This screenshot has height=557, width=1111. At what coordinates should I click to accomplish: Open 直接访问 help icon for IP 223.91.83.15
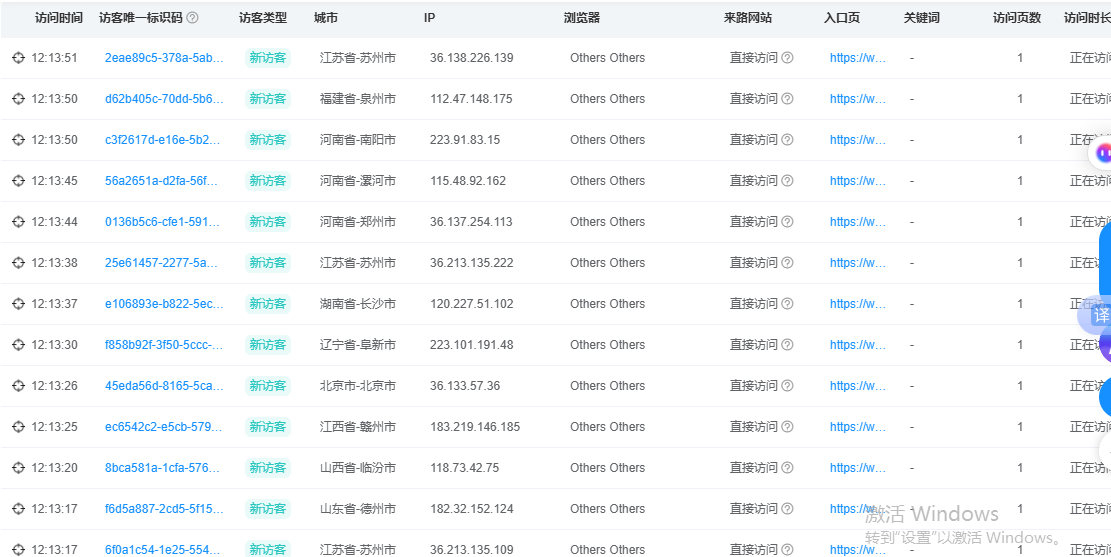point(787,140)
